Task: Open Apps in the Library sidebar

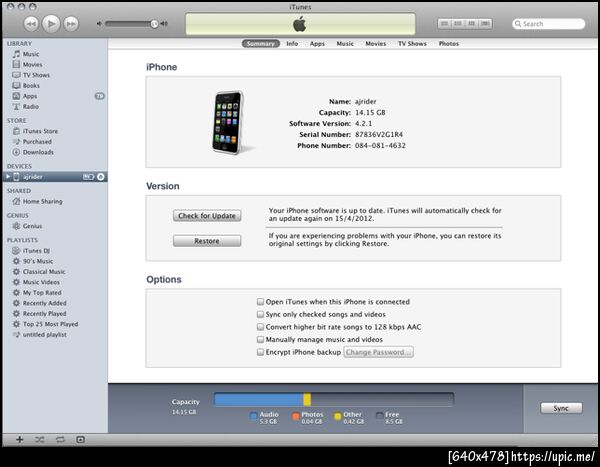Action: click(25, 96)
